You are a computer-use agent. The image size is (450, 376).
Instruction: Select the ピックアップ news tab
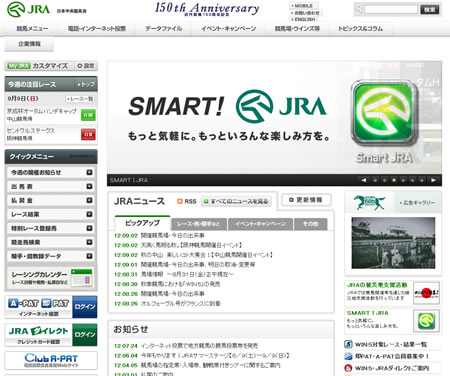coord(142,223)
